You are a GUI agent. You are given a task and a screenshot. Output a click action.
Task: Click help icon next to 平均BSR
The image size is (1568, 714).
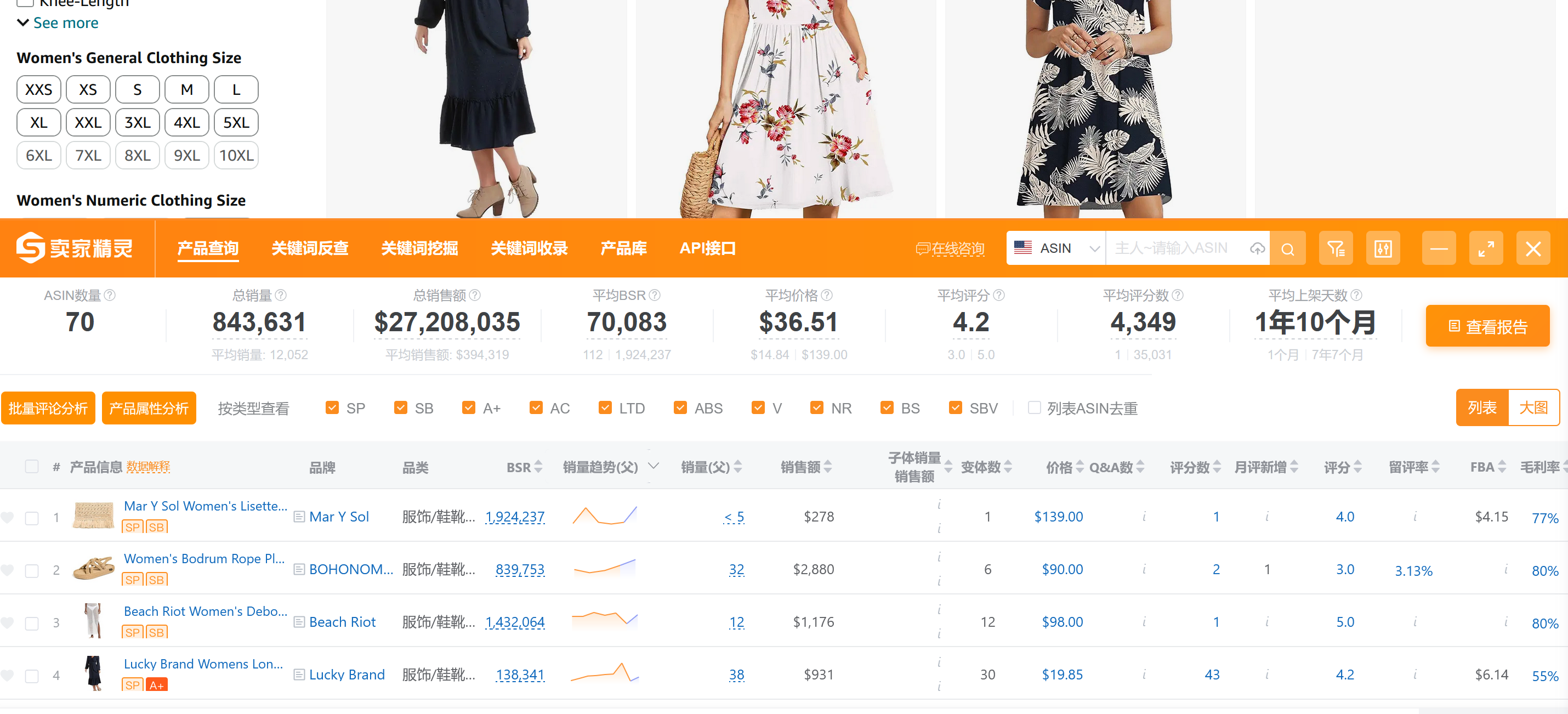pyautogui.click(x=655, y=295)
